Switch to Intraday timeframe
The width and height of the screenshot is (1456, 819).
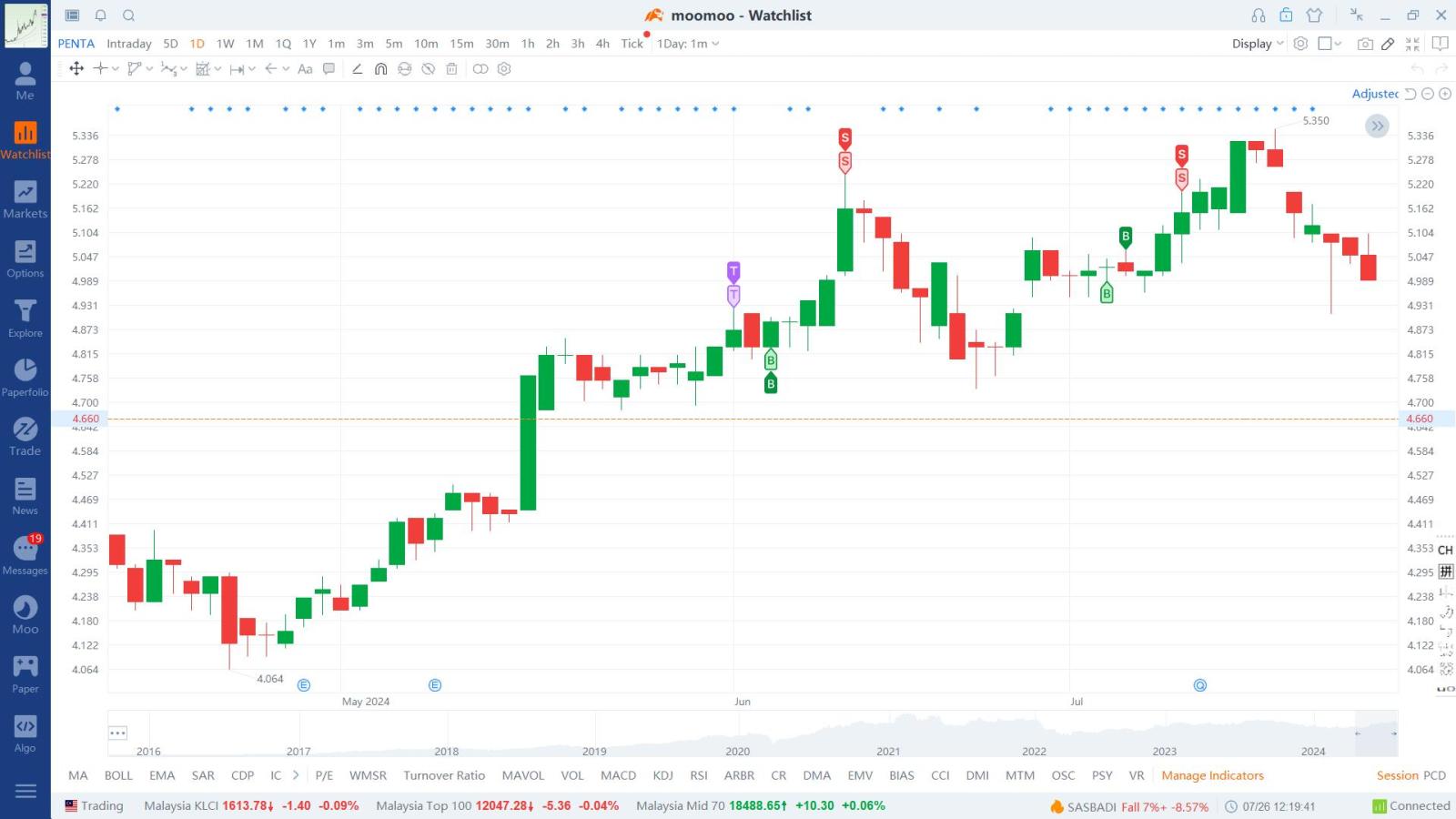coord(129,44)
